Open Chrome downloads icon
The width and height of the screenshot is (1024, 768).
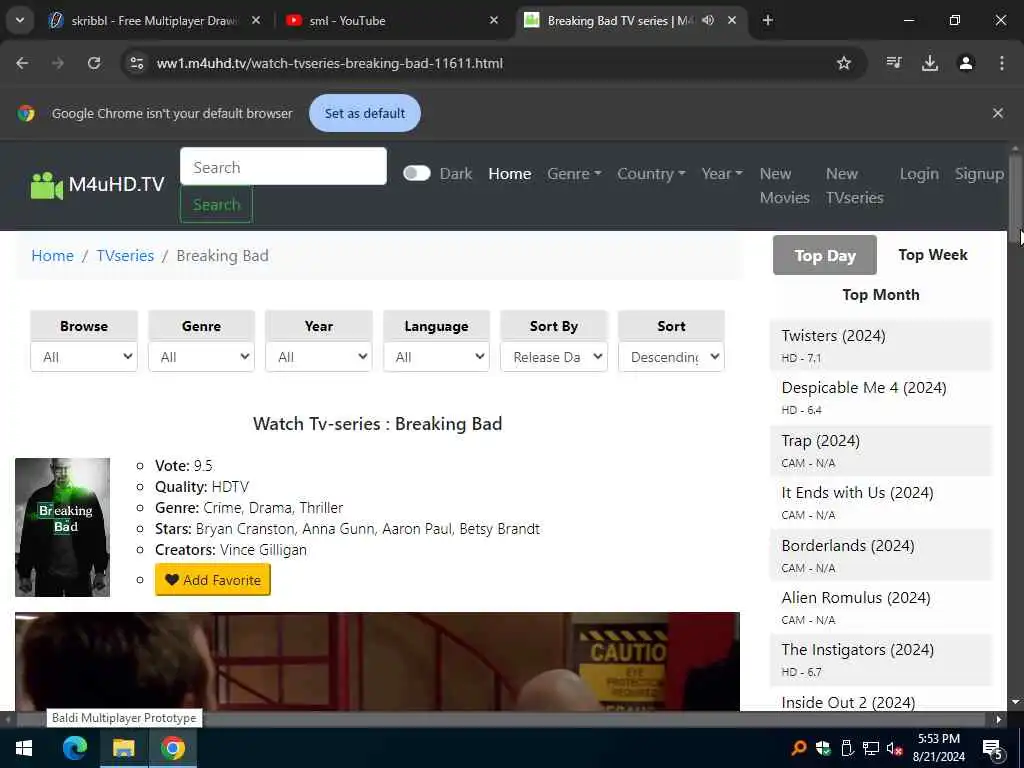point(930,63)
